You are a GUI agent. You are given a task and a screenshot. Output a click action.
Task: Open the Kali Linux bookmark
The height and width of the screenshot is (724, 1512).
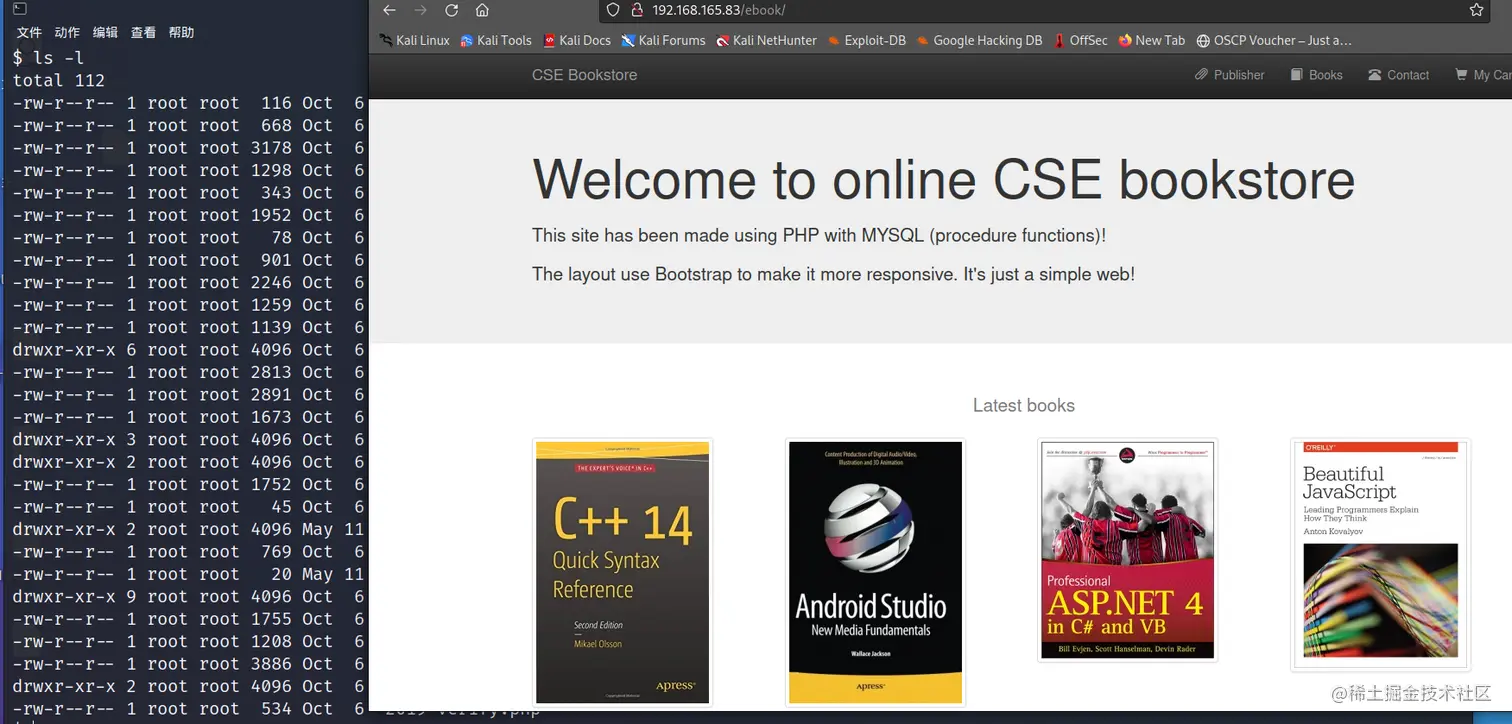415,41
